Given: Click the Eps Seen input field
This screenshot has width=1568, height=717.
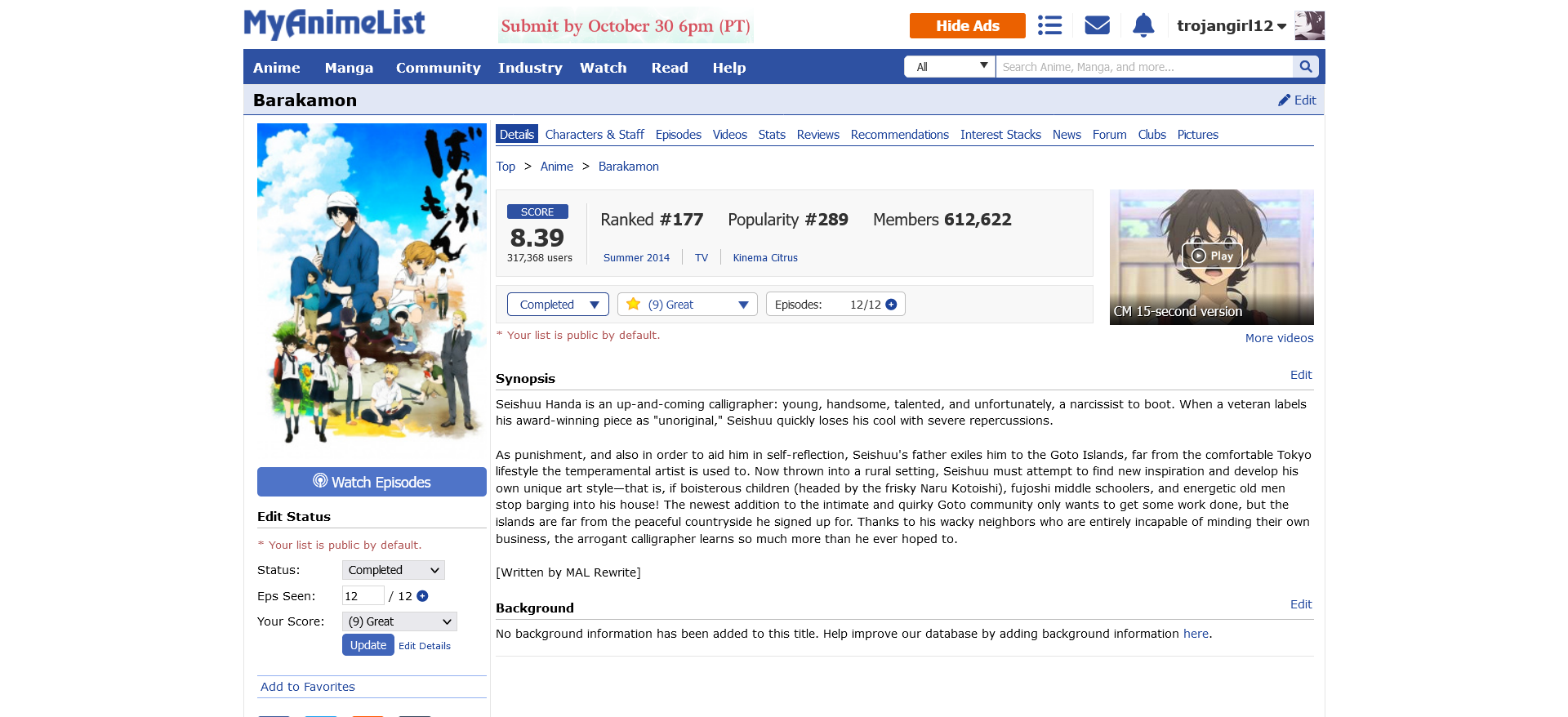Looking at the screenshot, I should click(363, 596).
